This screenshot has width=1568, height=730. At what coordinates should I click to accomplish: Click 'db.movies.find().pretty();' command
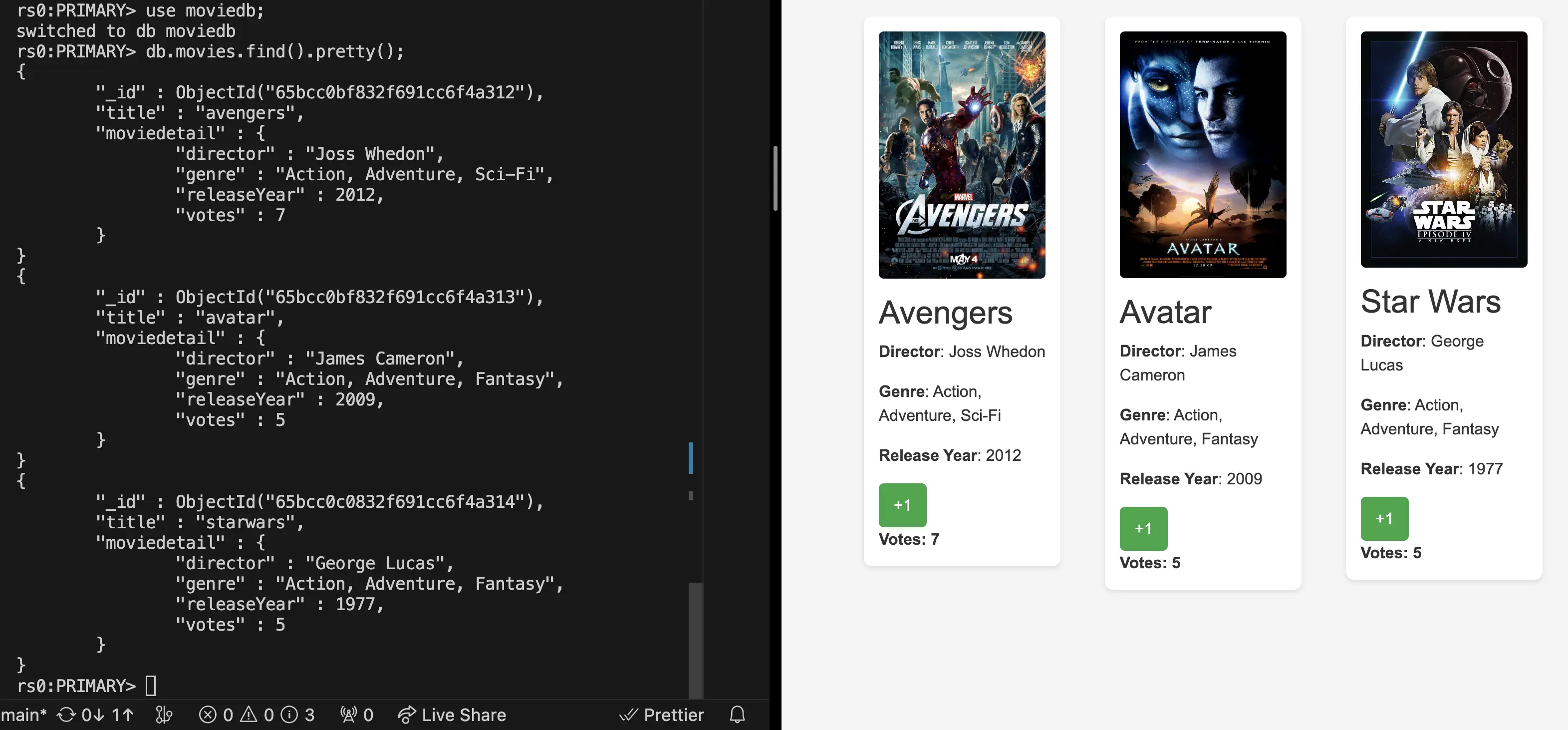(x=274, y=51)
